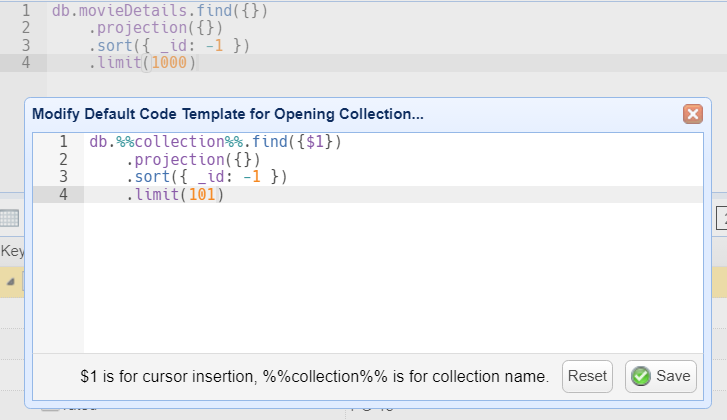
Task: Toggle the checkbox below the dialog
Action: tap(50, 409)
